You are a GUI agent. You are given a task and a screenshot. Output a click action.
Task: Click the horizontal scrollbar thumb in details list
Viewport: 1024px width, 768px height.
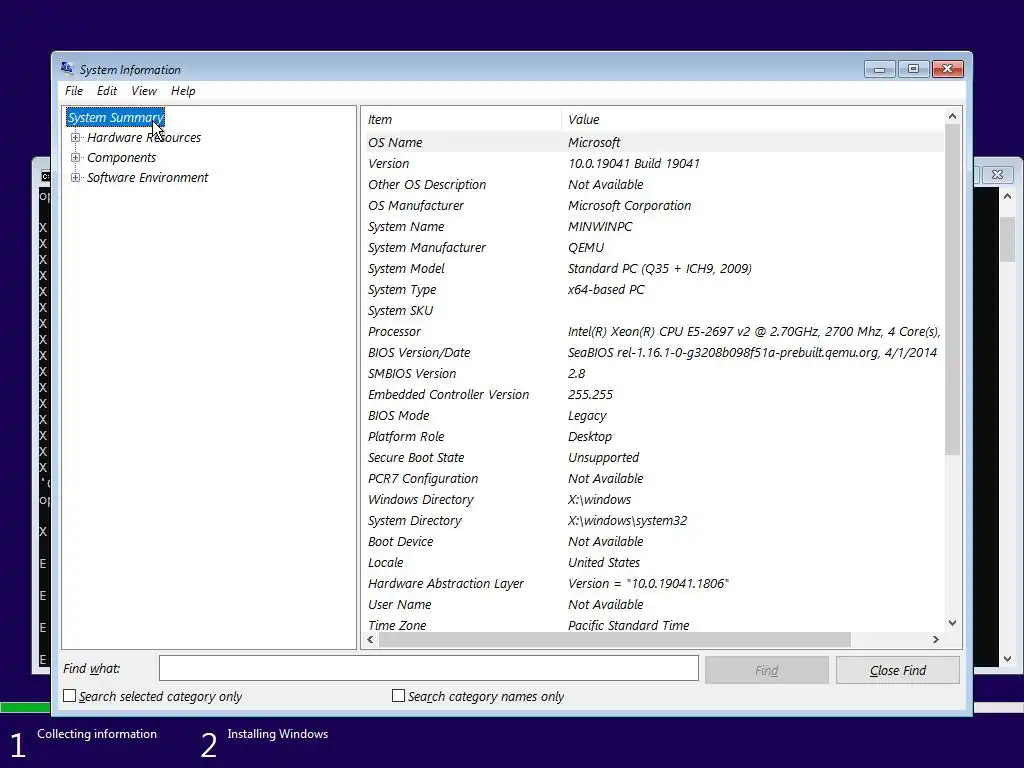coord(615,639)
